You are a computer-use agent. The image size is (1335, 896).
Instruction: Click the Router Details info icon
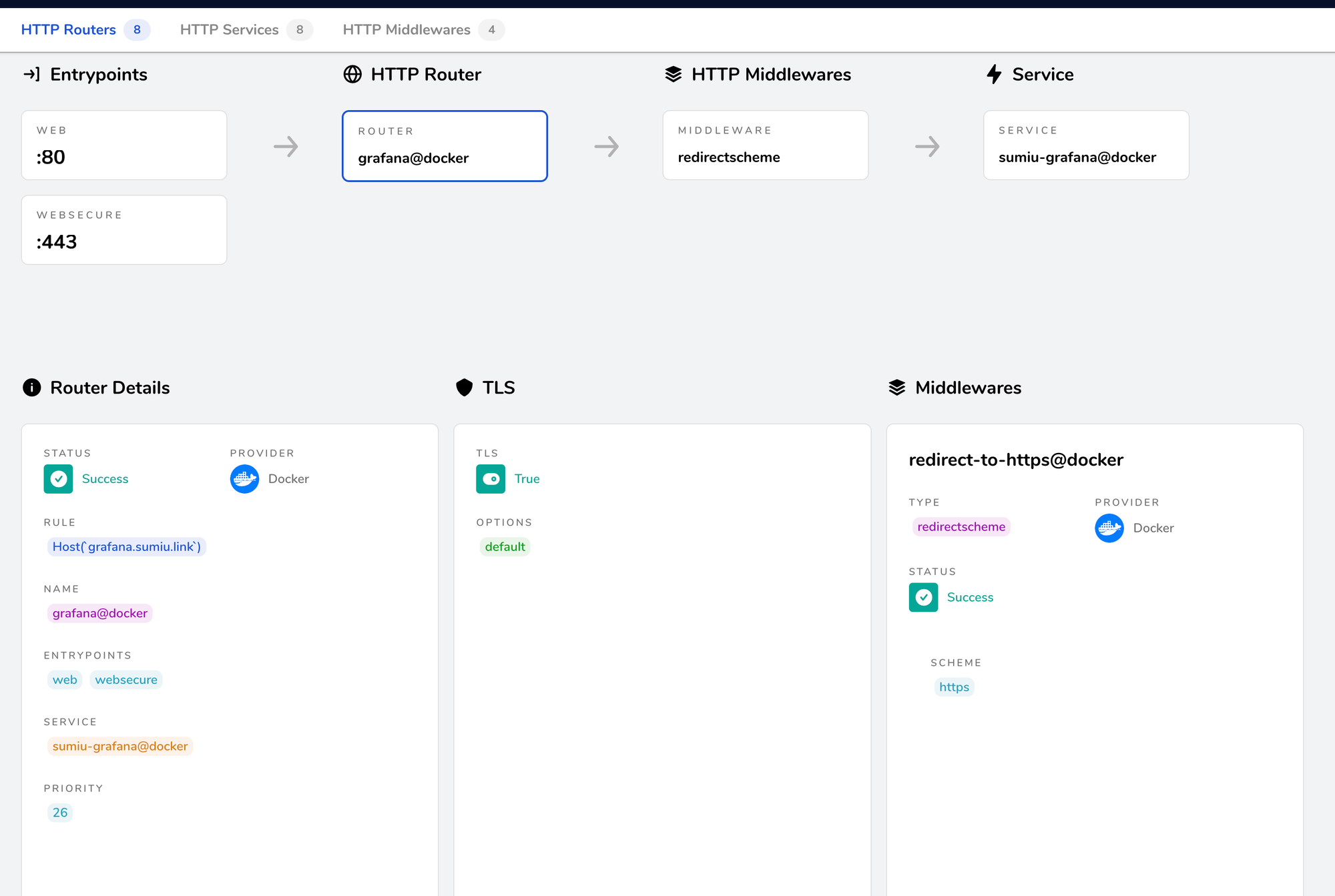[32, 388]
